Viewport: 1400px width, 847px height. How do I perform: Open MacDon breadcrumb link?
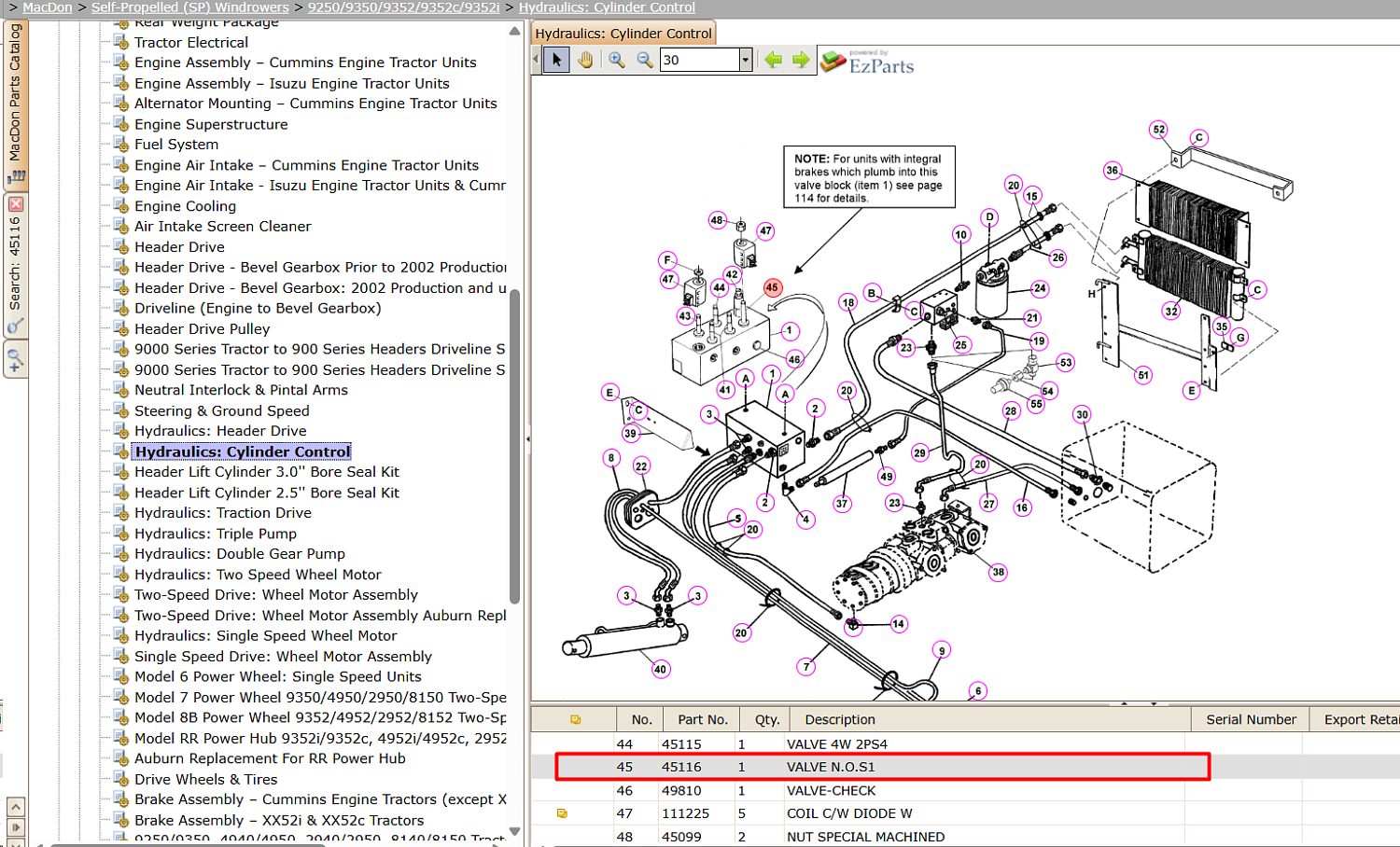tap(48, 7)
